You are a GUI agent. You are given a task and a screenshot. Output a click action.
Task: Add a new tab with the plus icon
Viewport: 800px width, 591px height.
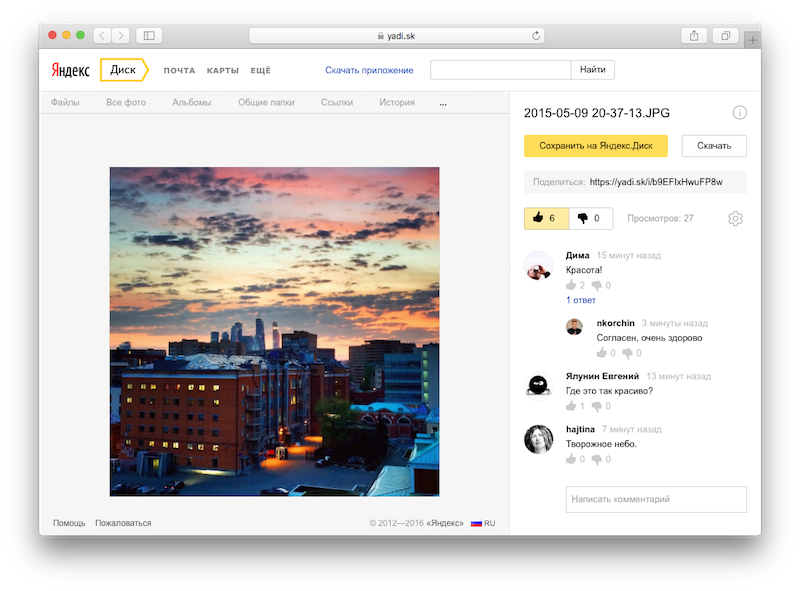[x=753, y=40]
